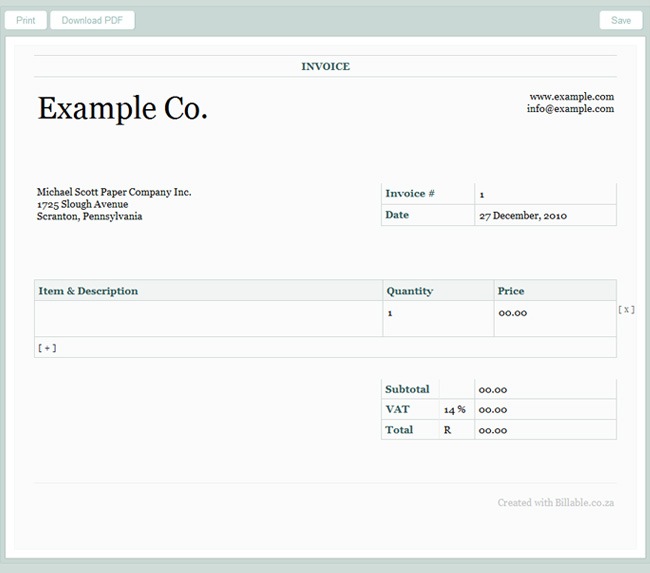Image resolution: width=650 pixels, height=573 pixels.
Task: Click the INVOICE title heading
Action: (325, 66)
